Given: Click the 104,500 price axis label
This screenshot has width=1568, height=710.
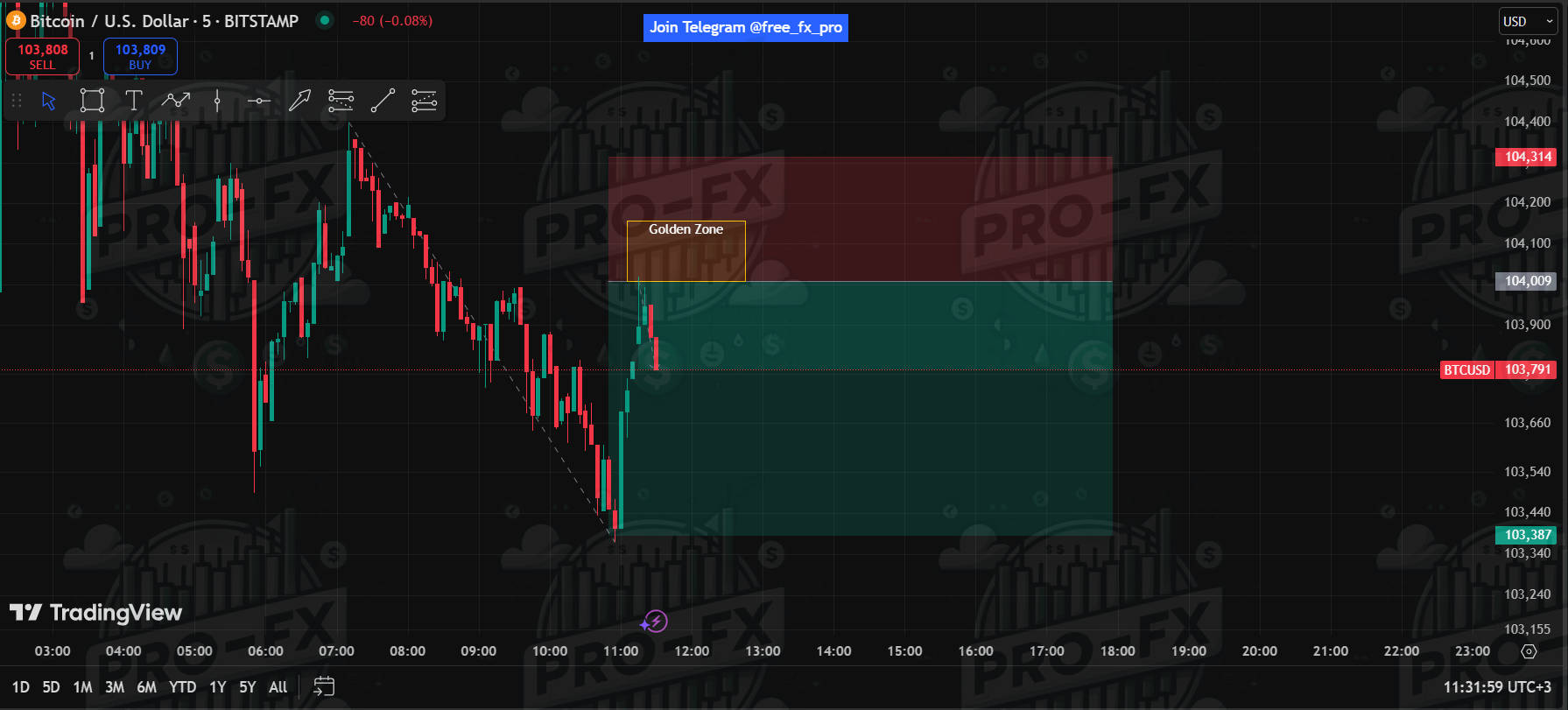Looking at the screenshot, I should (x=1527, y=81).
